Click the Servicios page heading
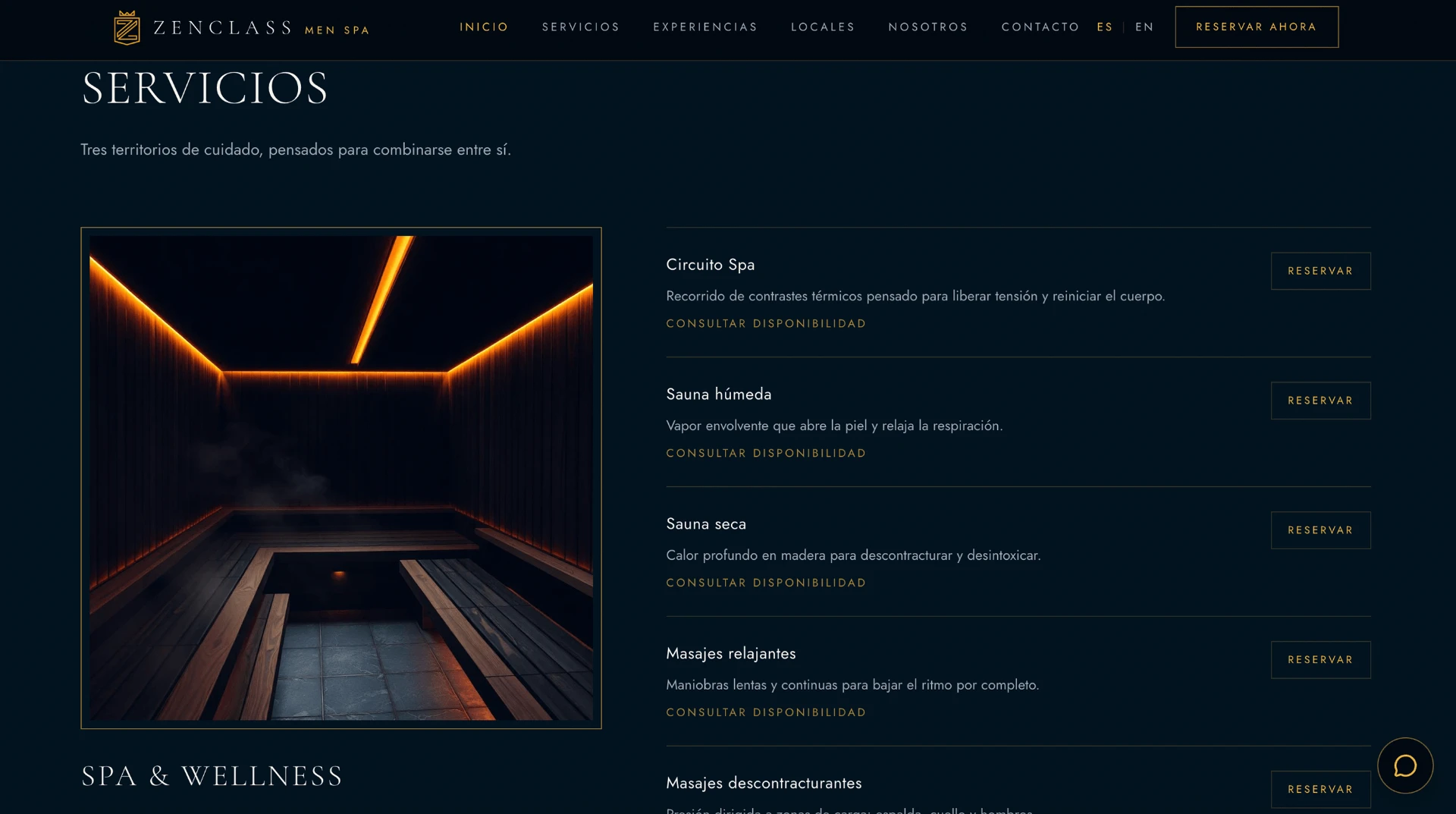The width and height of the screenshot is (1456, 814). (x=205, y=88)
